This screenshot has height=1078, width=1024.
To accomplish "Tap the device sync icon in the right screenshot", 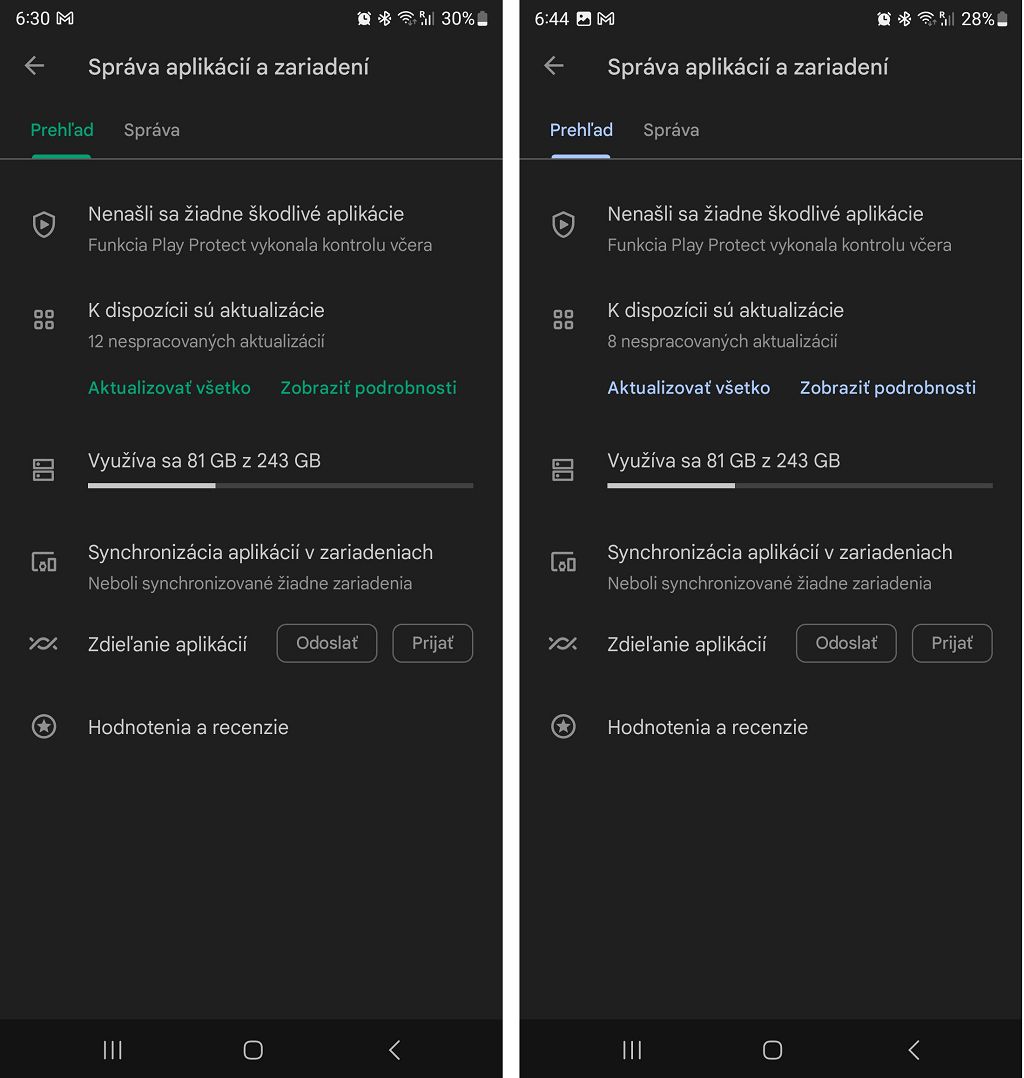I will [x=563, y=562].
